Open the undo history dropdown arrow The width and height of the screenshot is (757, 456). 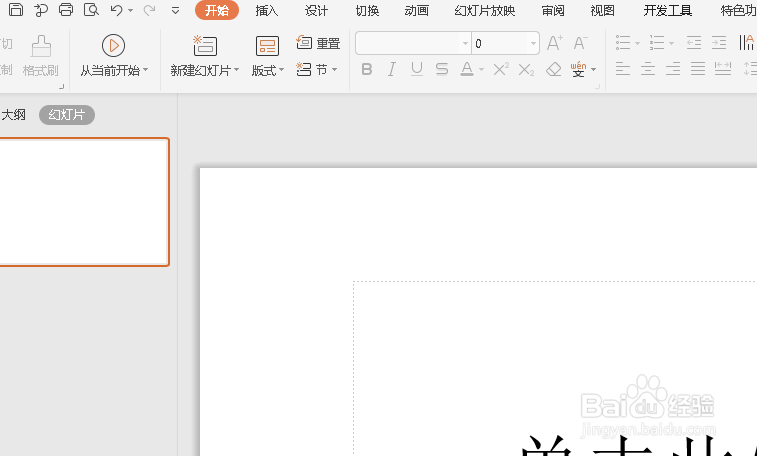[x=130, y=11]
